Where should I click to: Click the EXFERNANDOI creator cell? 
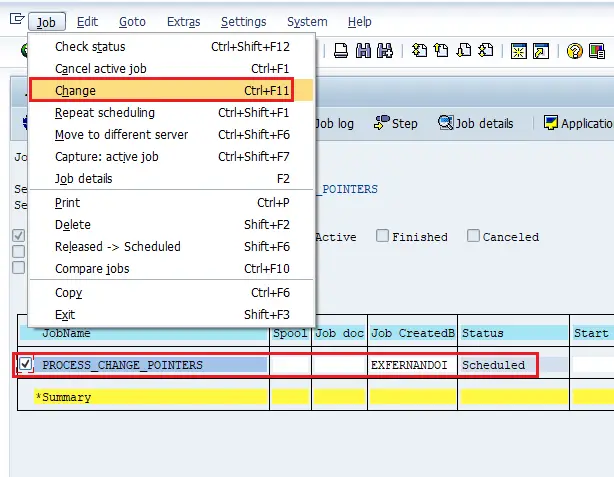click(x=412, y=365)
